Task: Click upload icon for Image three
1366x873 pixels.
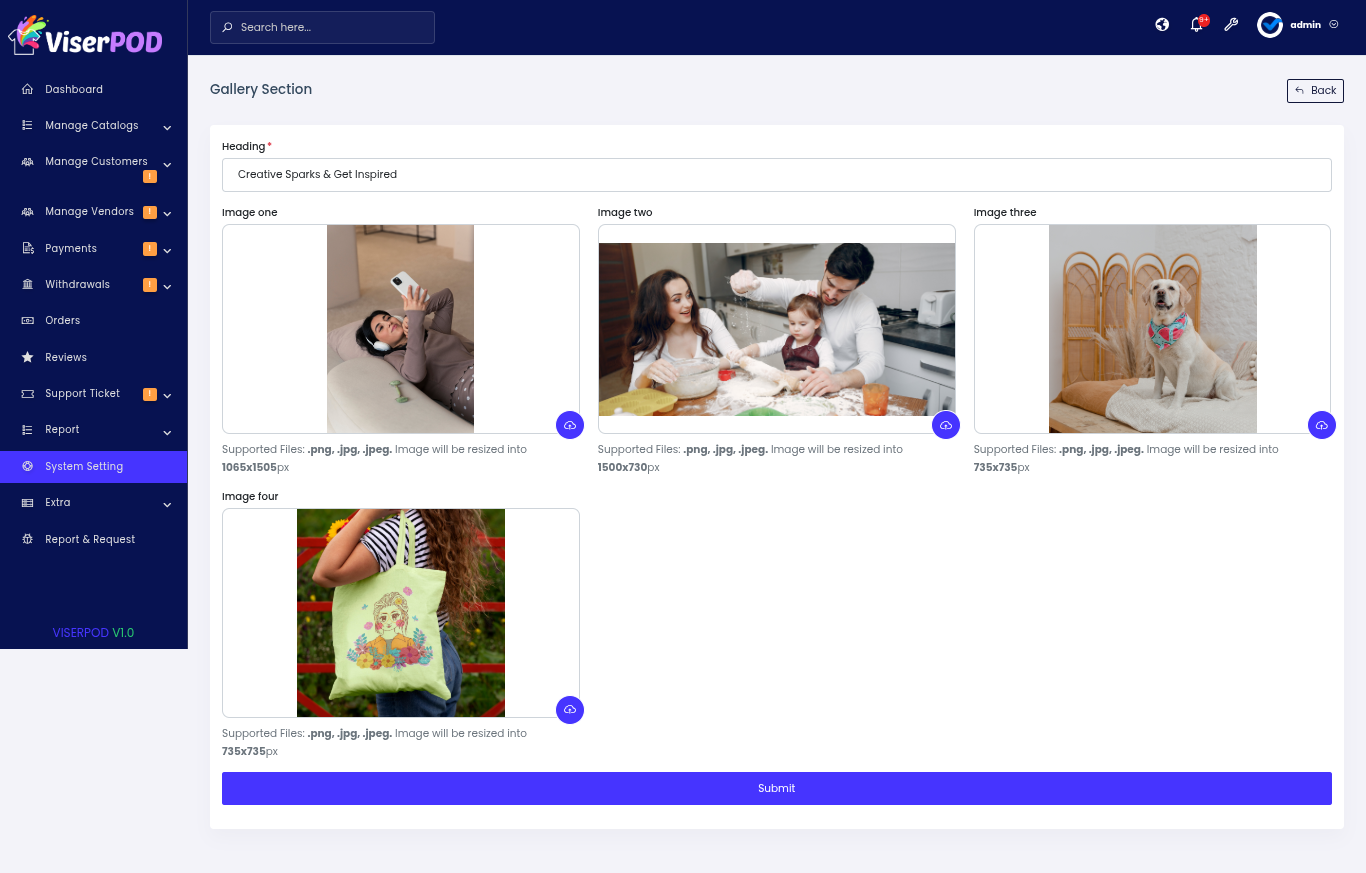Action: [1322, 425]
